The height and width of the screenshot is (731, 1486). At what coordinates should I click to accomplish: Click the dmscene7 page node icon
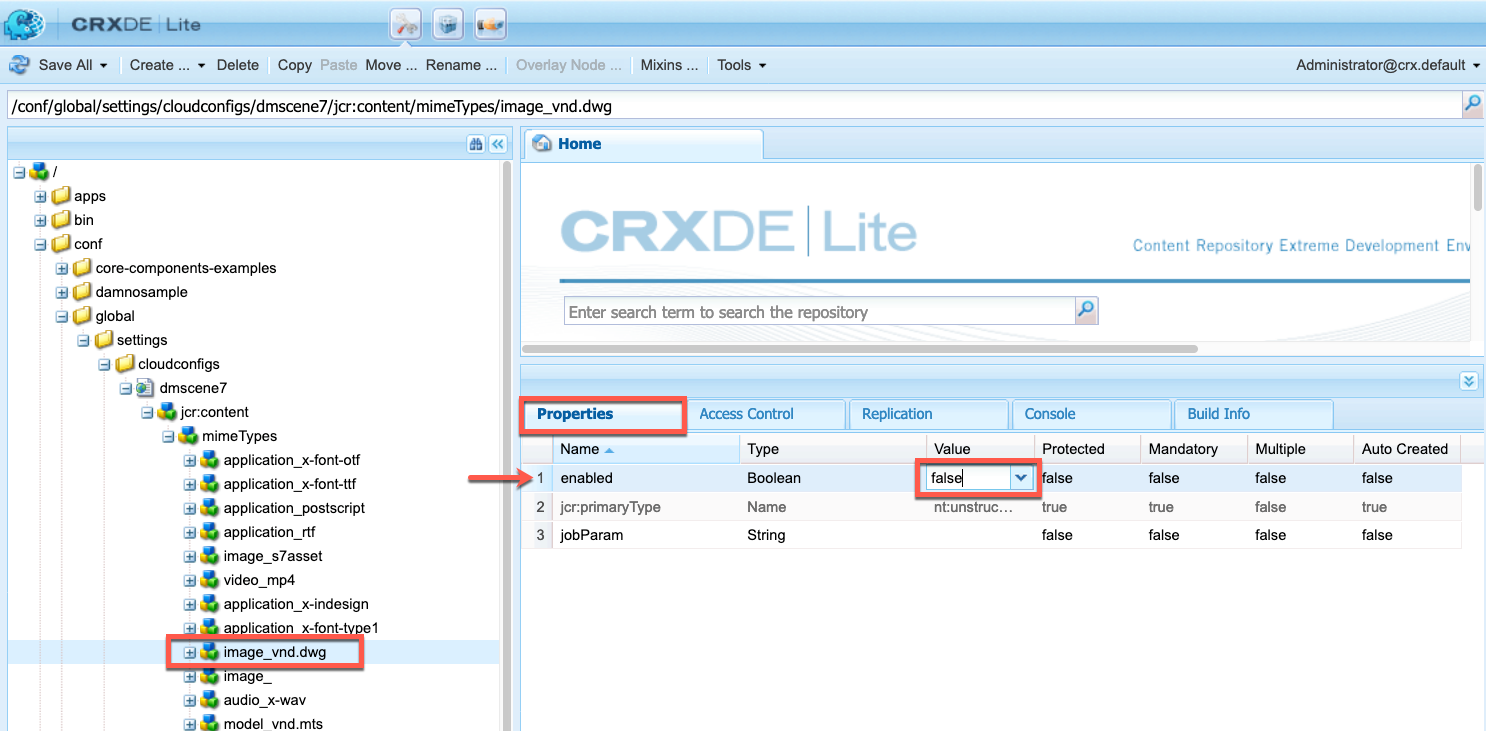point(145,388)
